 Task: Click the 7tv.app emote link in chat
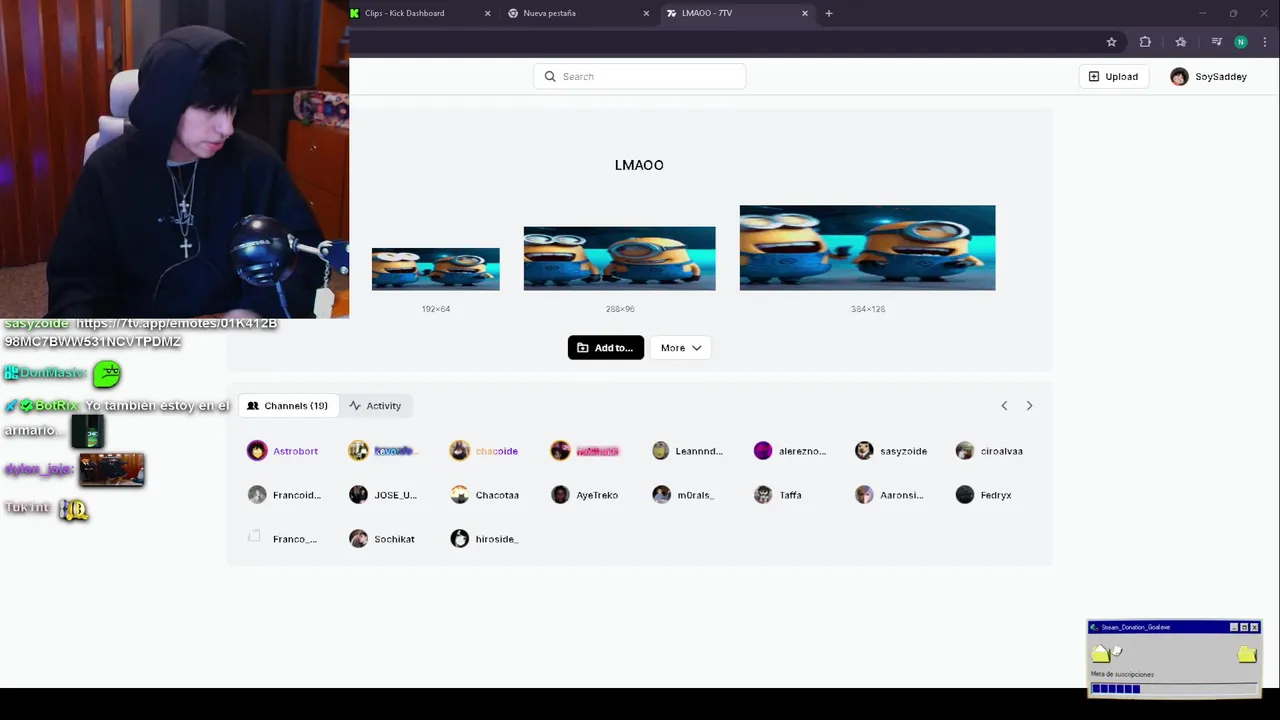tap(140, 332)
